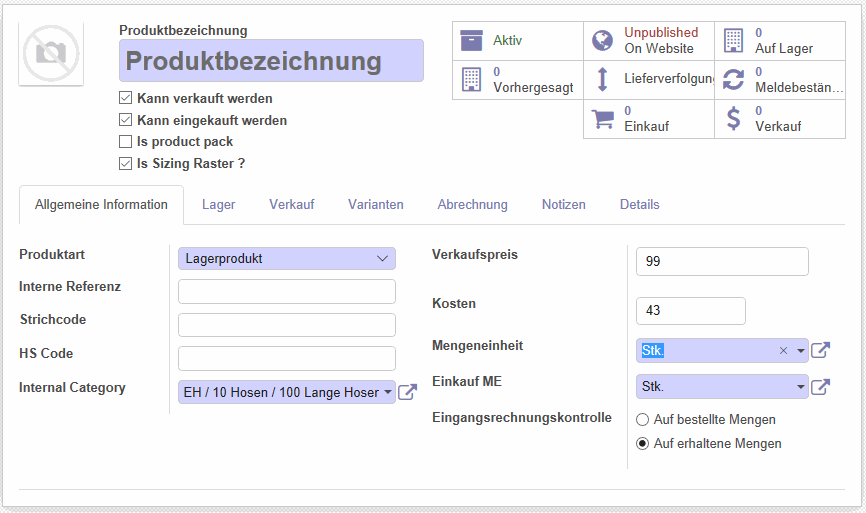The height and width of the screenshot is (513, 866).
Task: Clear the Mengeneinheit value with the X
Action: point(783,351)
